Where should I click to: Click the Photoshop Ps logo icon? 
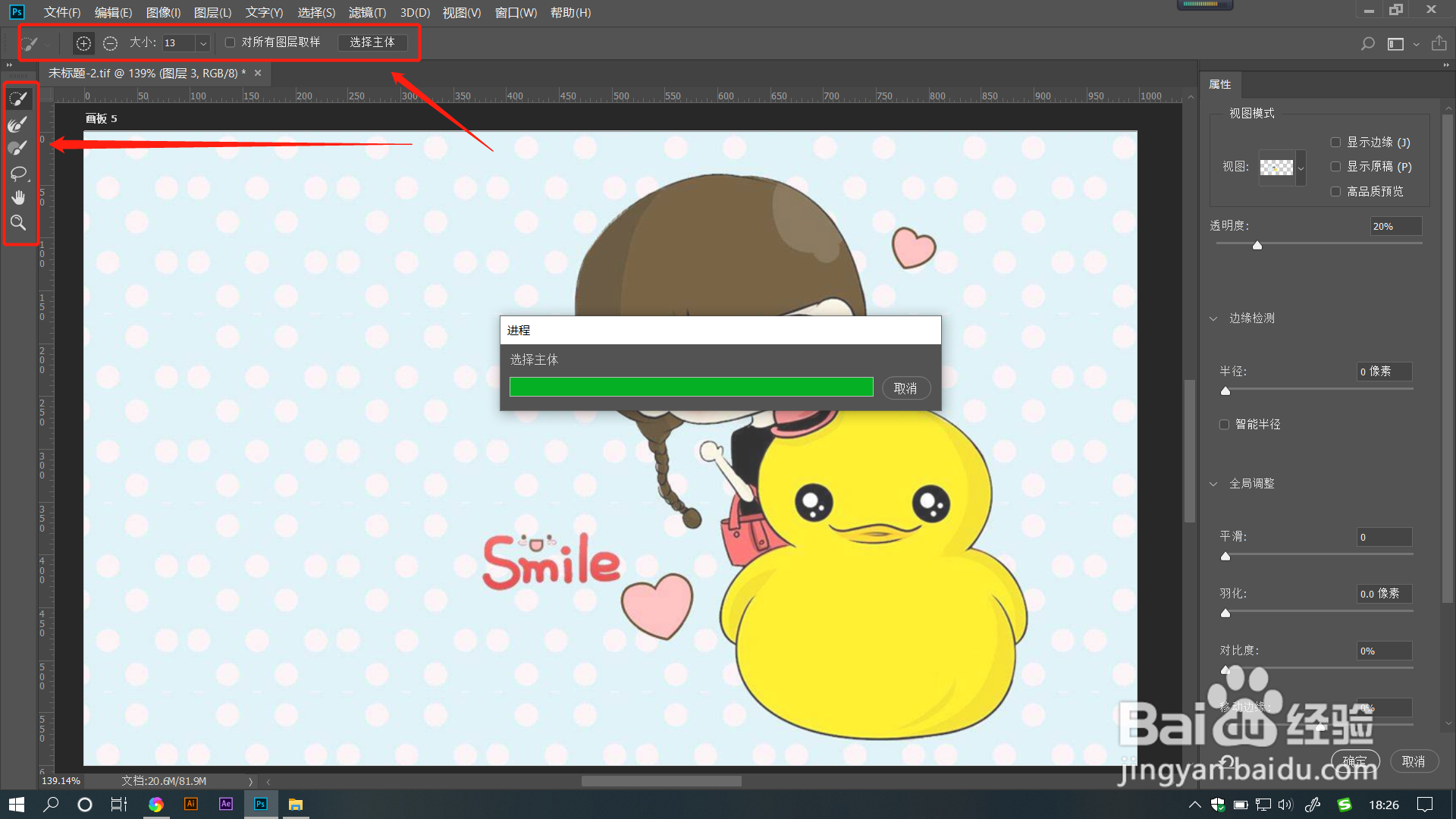point(17,12)
